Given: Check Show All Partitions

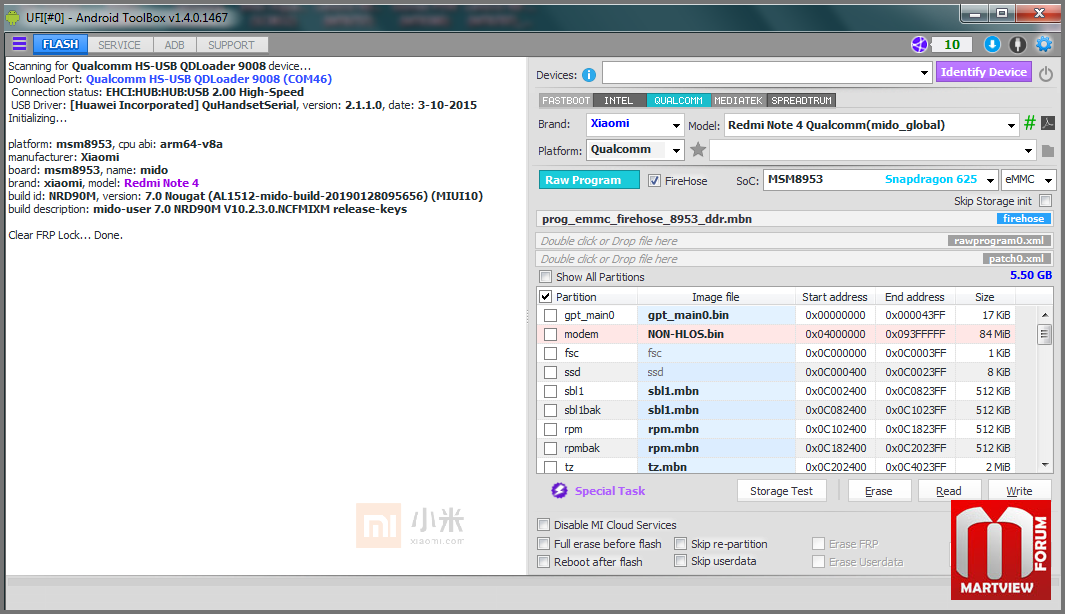Looking at the screenshot, I should point(545,276).
